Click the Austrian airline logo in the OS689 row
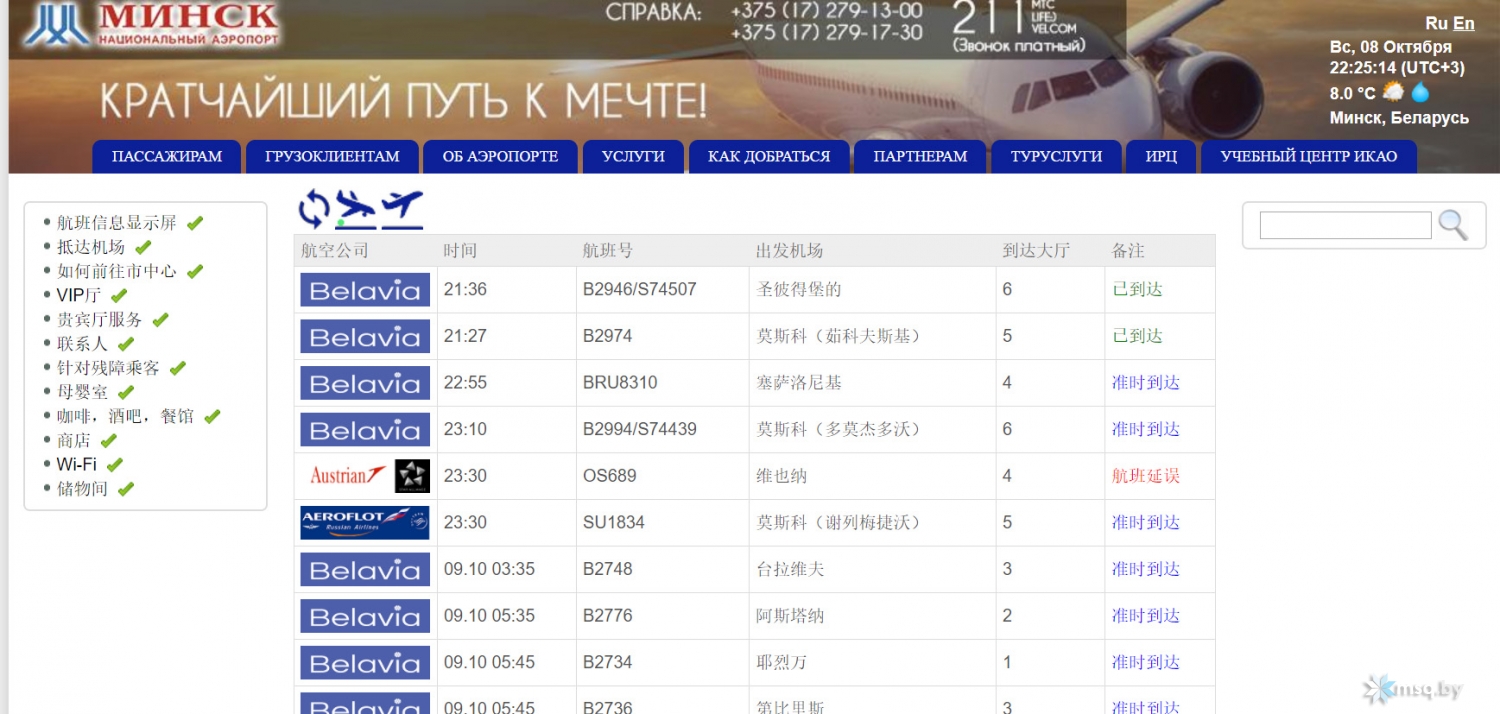This screenshot has height=714, width=1500. coord(347,476)
